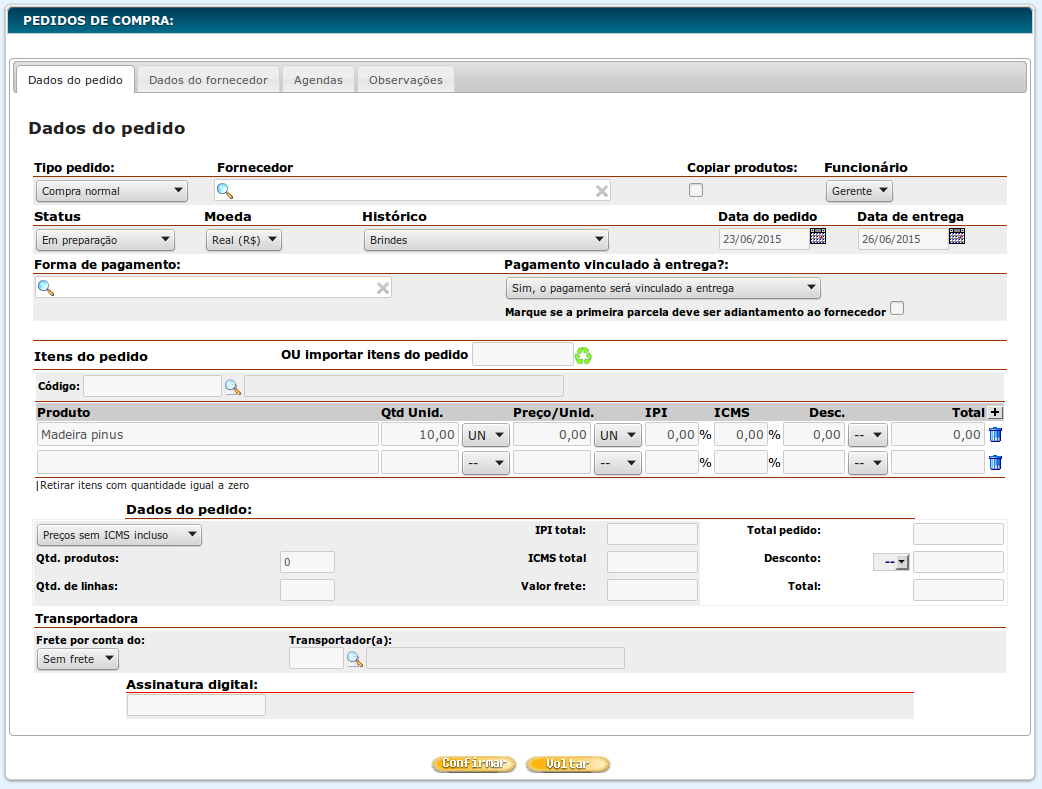Open the Observações tab

[x=405, y=80]
